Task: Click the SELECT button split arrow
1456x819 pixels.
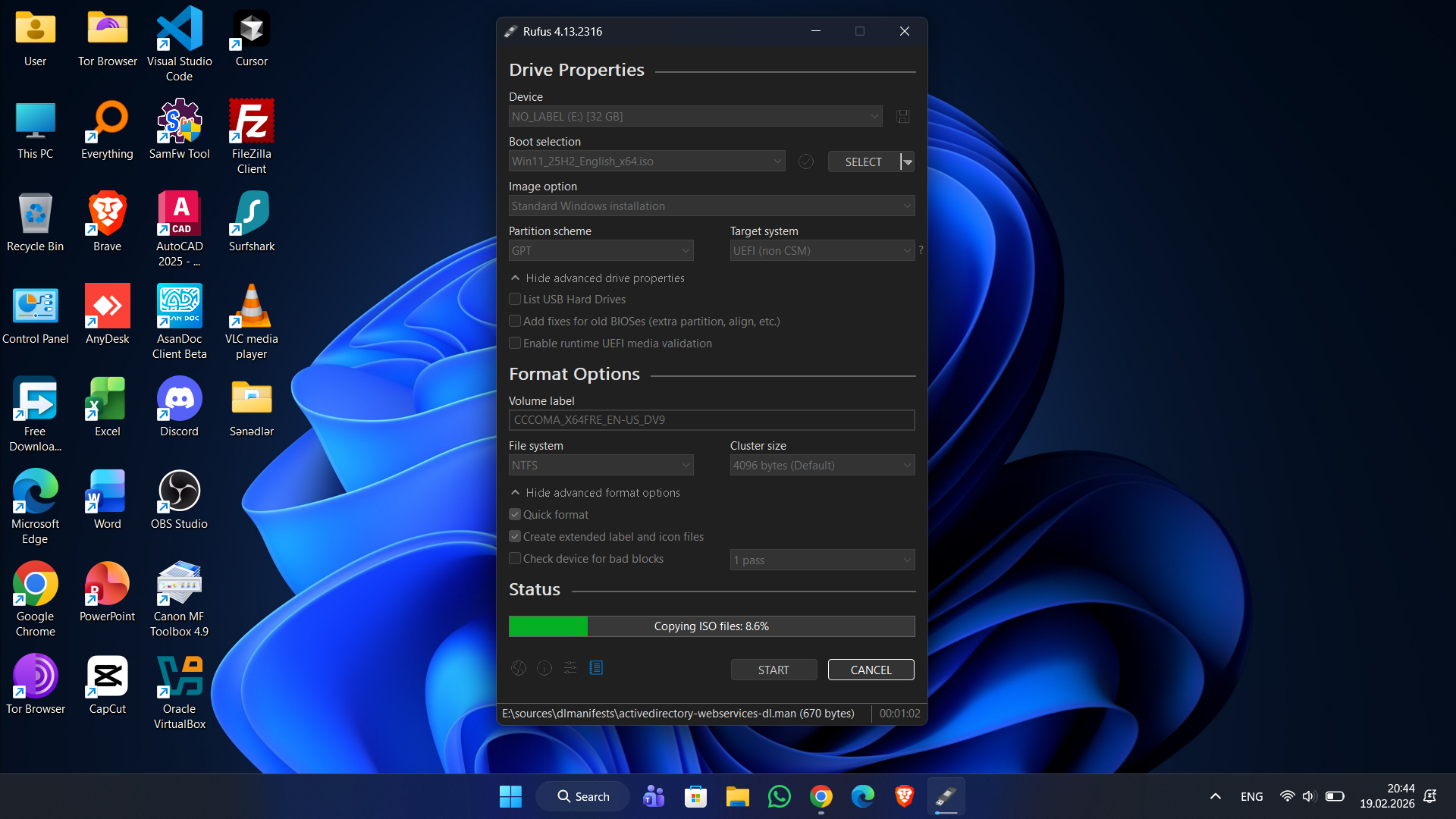Action: [x=908, y=162]
